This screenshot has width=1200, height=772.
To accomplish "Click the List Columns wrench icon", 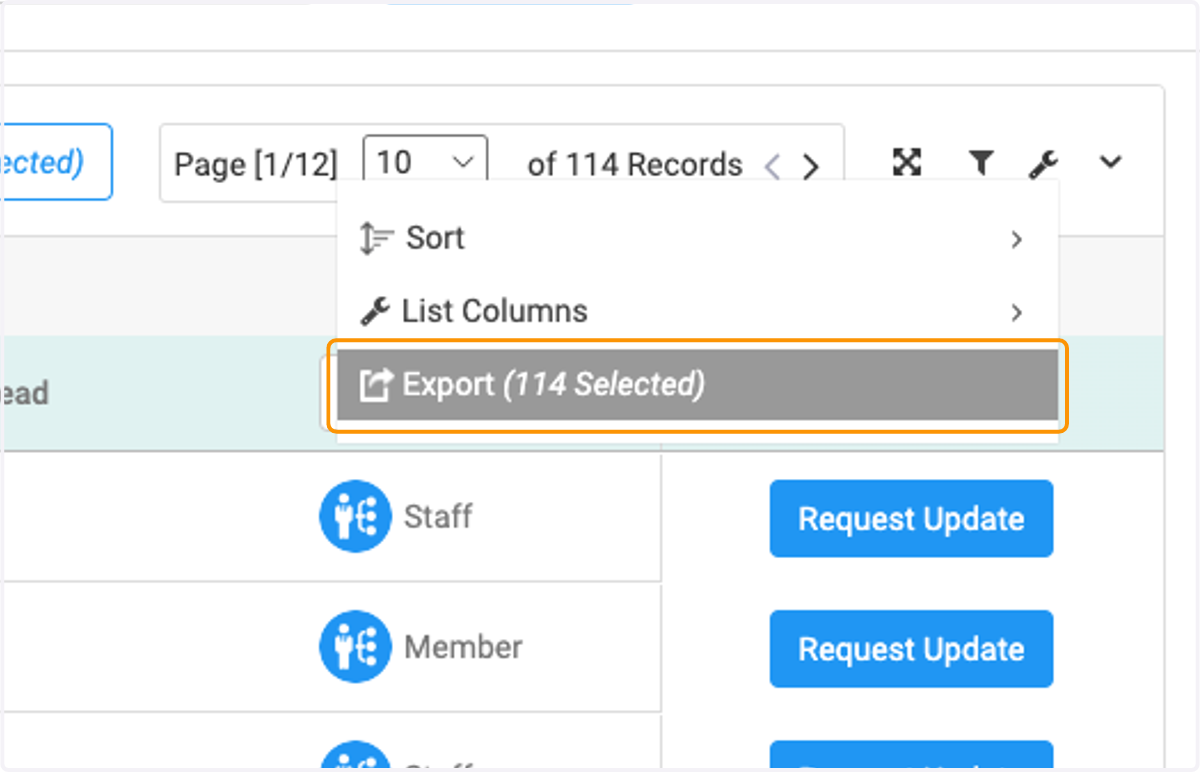I will pos(375,312).
